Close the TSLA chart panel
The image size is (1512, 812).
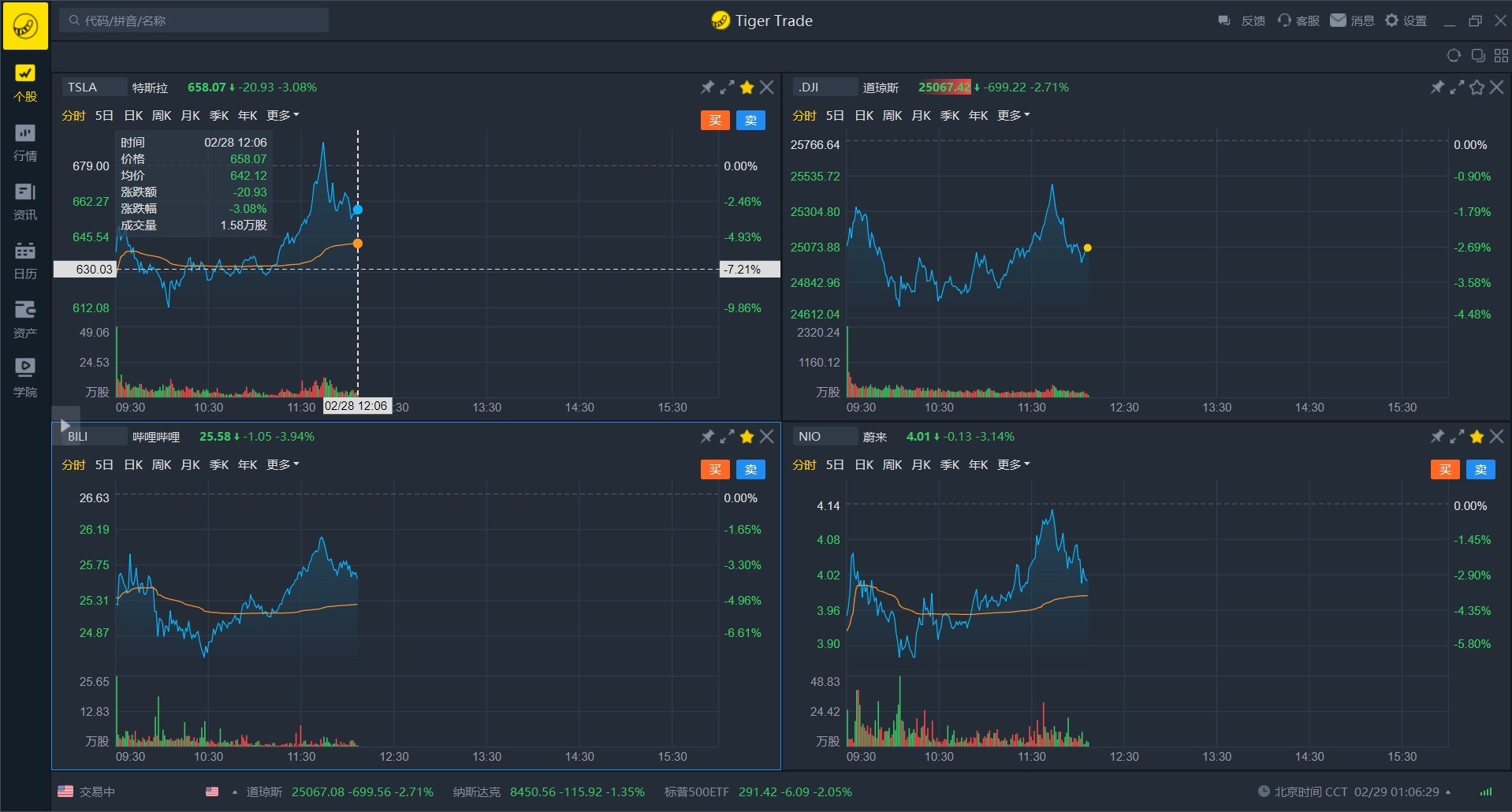(766, 87)
